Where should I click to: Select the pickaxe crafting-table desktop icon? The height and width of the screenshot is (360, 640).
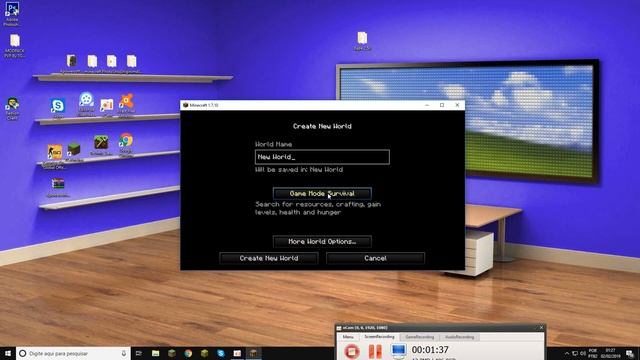click(x=101, y=144)
